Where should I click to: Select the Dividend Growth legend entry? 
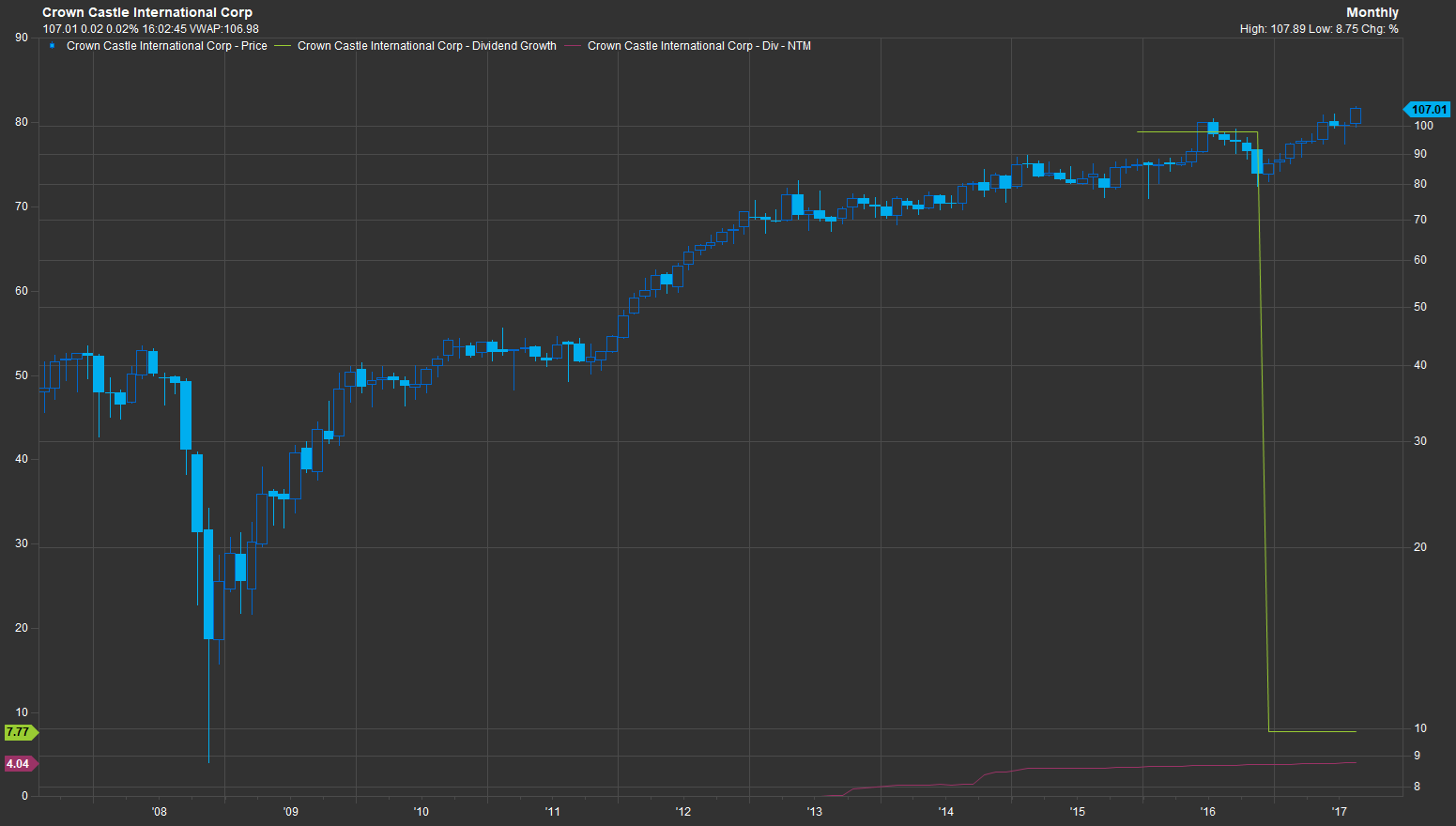click(427, 46)
